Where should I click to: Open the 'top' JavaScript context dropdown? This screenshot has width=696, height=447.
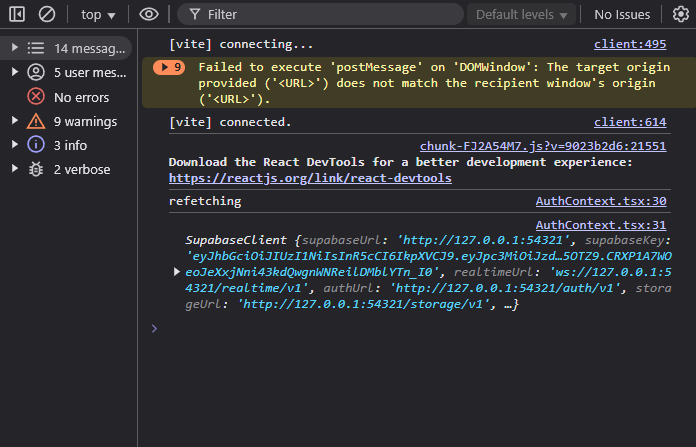tap(98, 15)
